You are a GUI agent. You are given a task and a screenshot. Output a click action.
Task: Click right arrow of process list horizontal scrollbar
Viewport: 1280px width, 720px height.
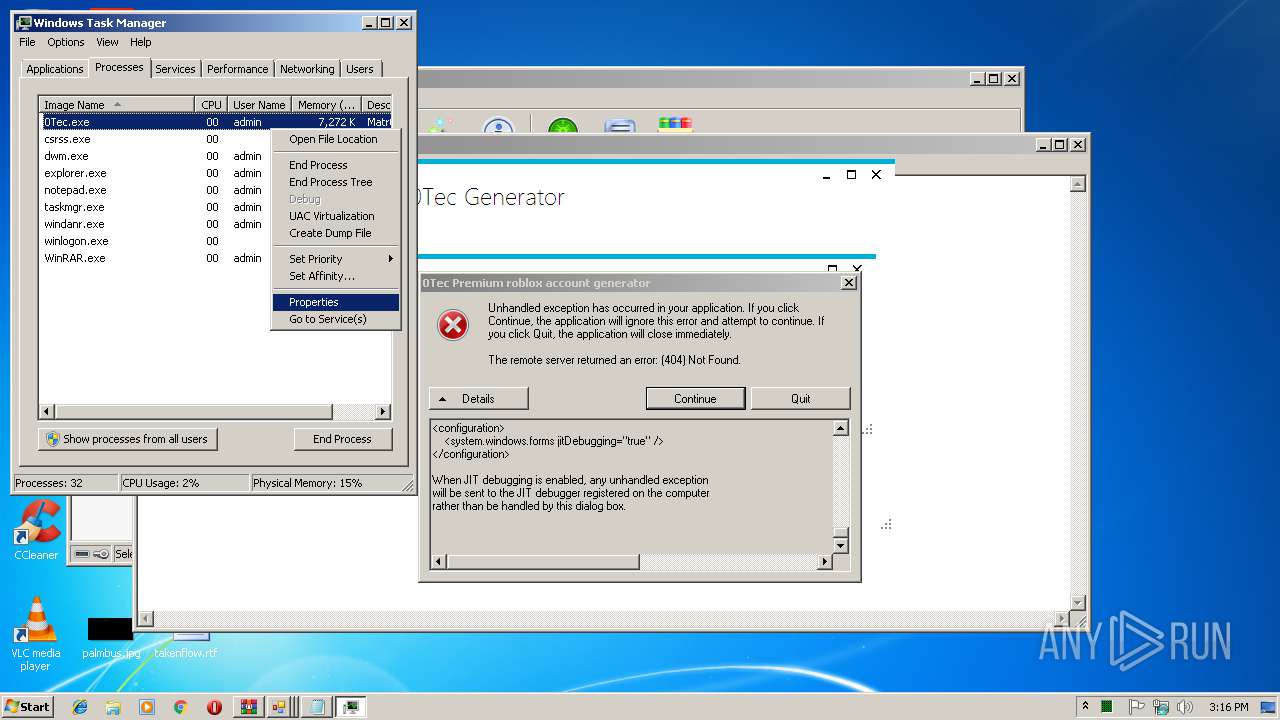tap(383, 412)
